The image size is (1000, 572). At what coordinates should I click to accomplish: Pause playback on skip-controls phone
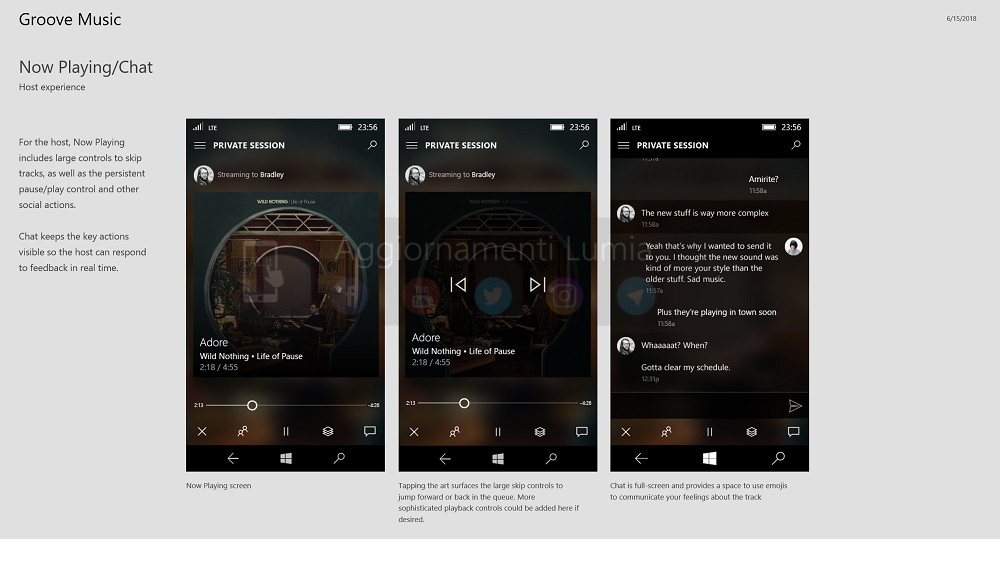coord(498,432)
